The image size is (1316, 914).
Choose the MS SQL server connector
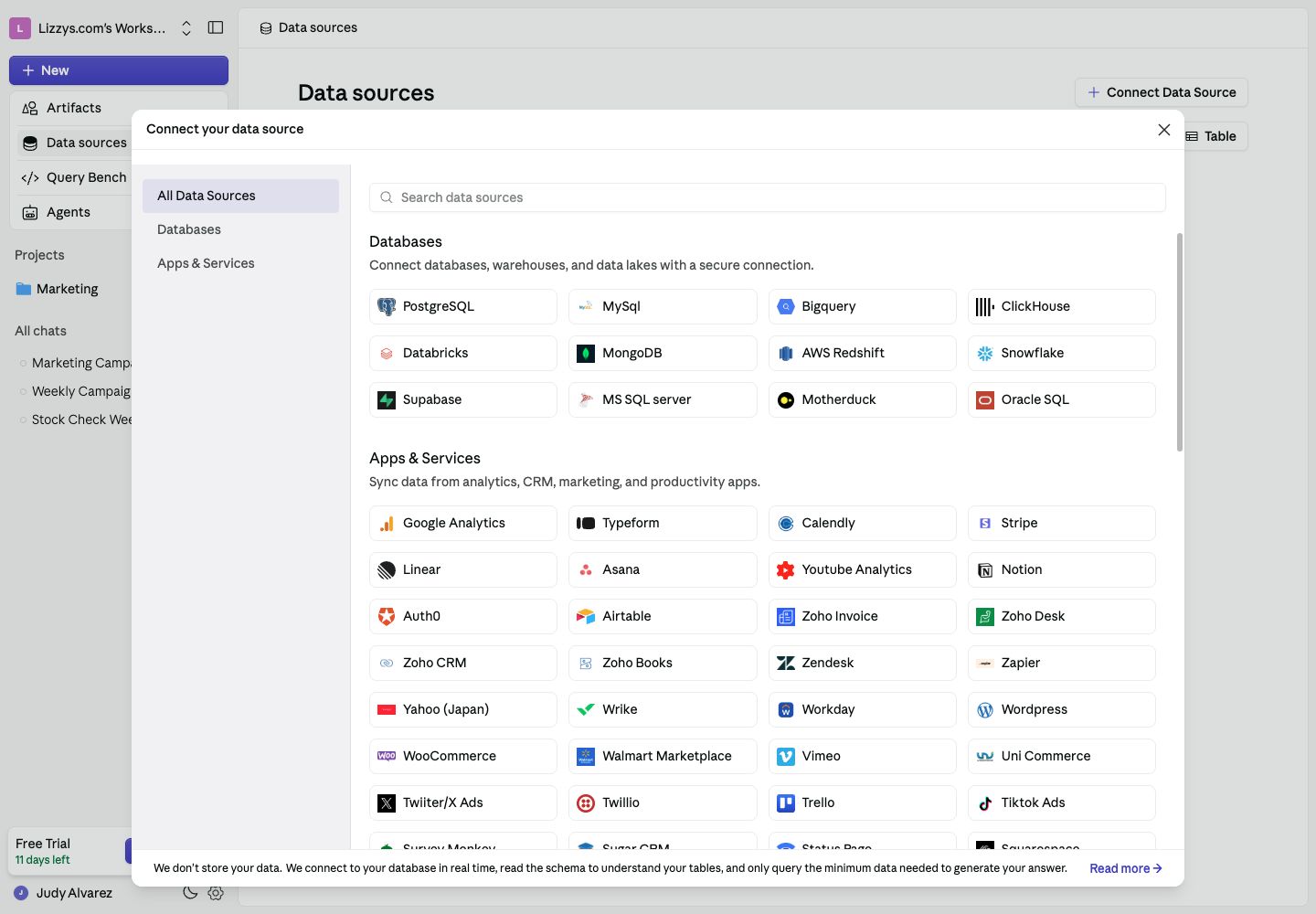(x=663, y=400)
